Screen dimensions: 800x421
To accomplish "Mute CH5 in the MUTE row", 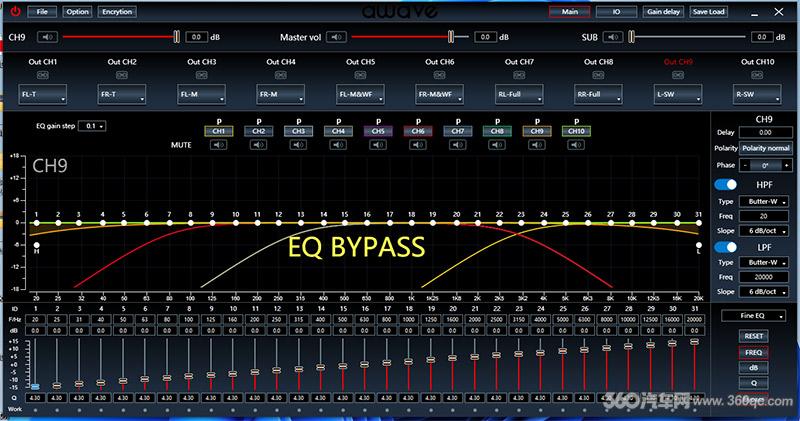I will point(378,145).
